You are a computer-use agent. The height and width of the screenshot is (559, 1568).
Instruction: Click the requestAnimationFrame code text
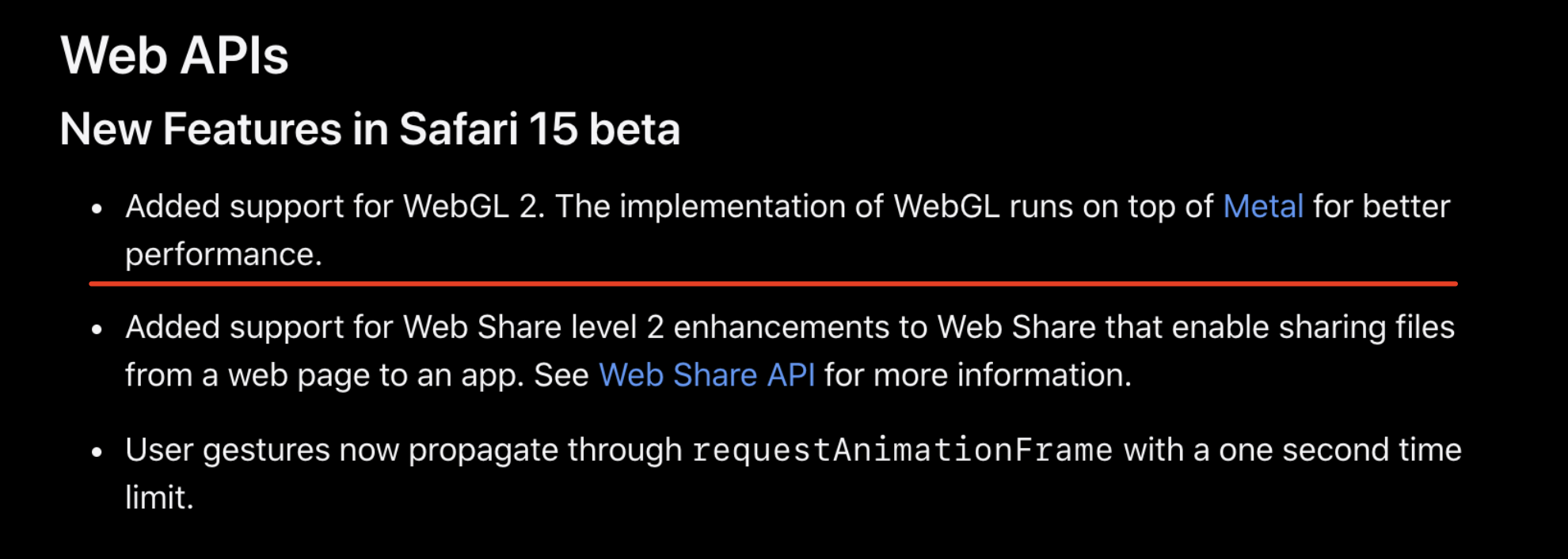pos(903,451)
